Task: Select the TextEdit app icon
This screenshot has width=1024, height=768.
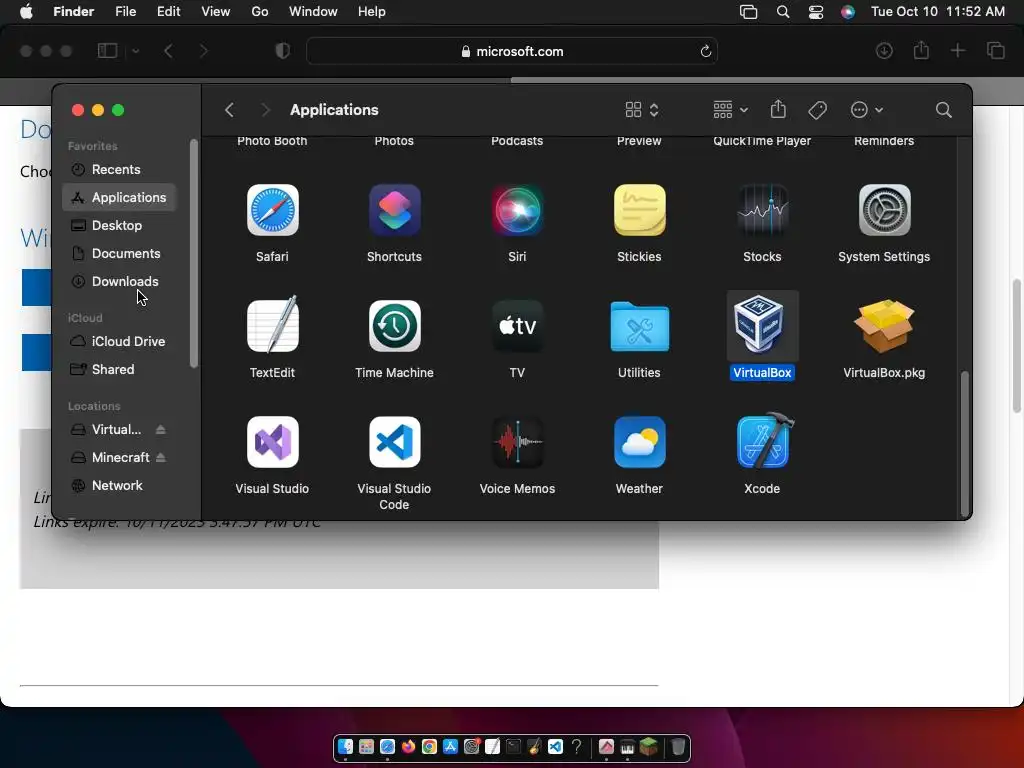Action: click(272, 325)
